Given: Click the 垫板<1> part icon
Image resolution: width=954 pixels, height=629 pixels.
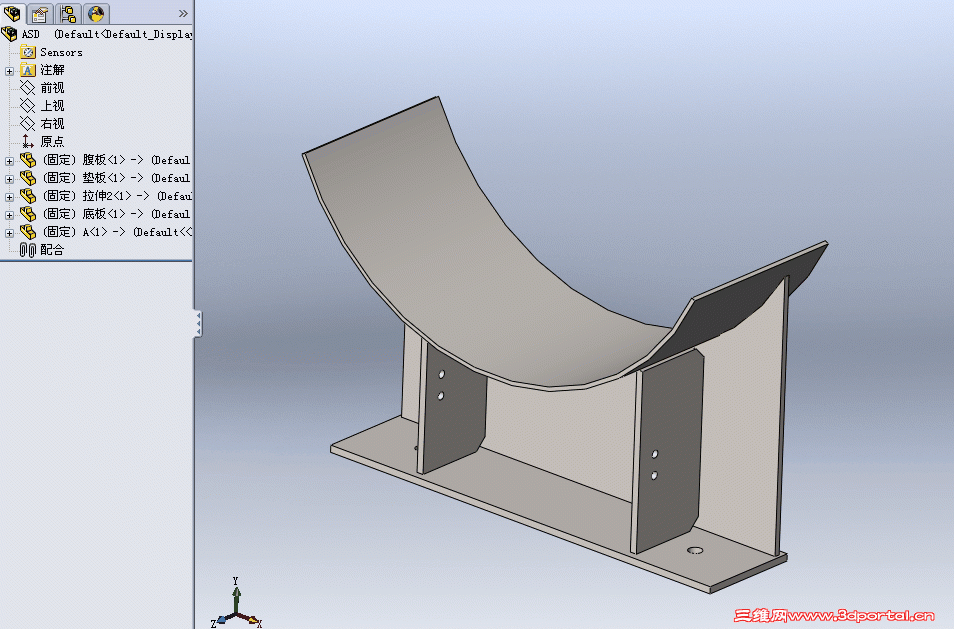Looking at the screenshot, I should pyautogui.click(x=28, y=178).
